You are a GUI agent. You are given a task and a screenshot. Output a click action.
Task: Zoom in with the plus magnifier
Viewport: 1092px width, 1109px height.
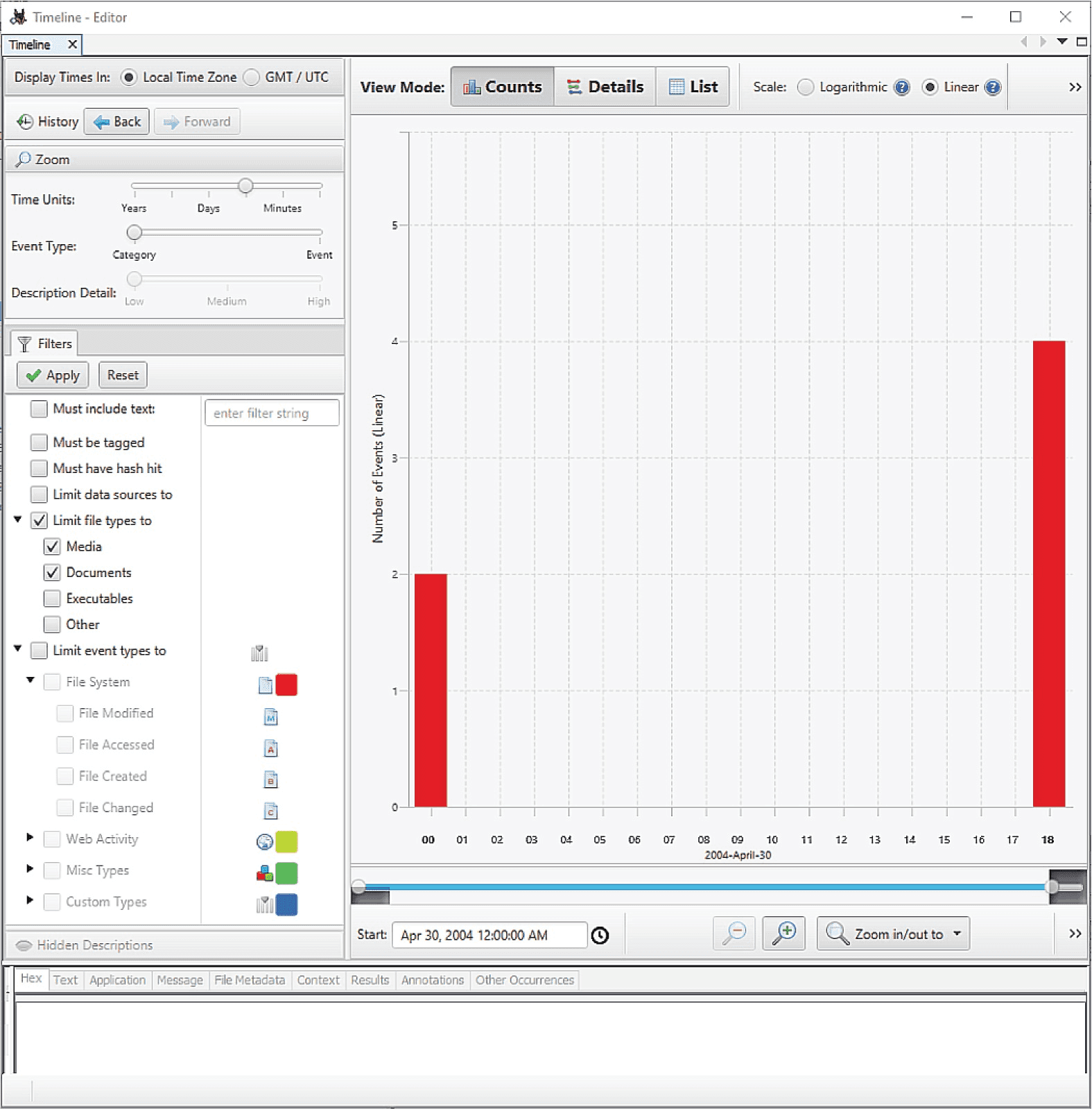(x=784, y=934)
